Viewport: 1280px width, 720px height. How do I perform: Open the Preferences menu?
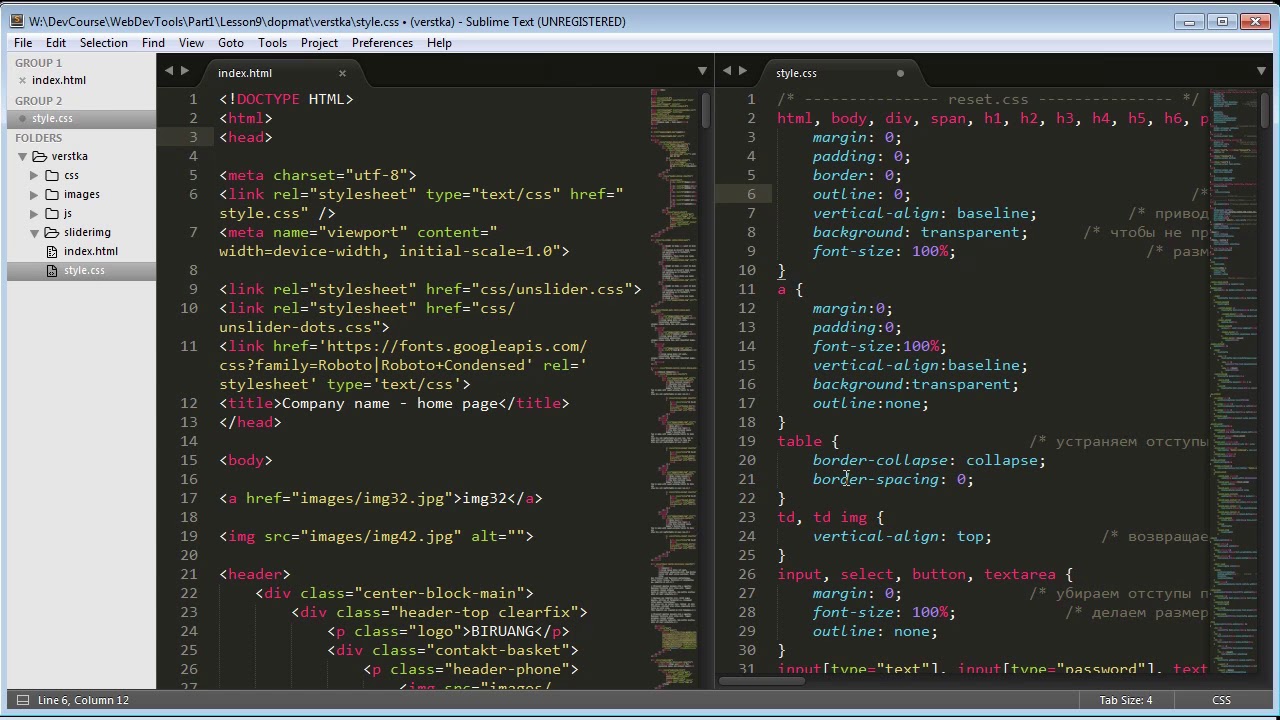click(x=382, y=43)
